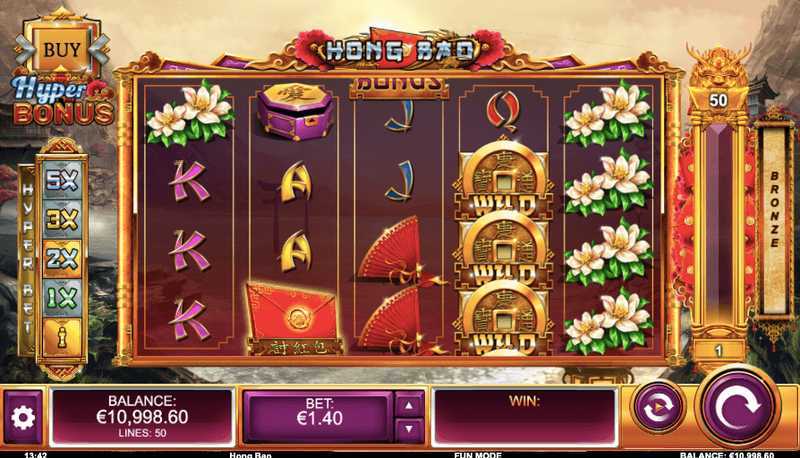This screenshot has height=458, width=800.
Task: Open autoplay with the small circular arrows button
Action: click(x=658, y=408)
